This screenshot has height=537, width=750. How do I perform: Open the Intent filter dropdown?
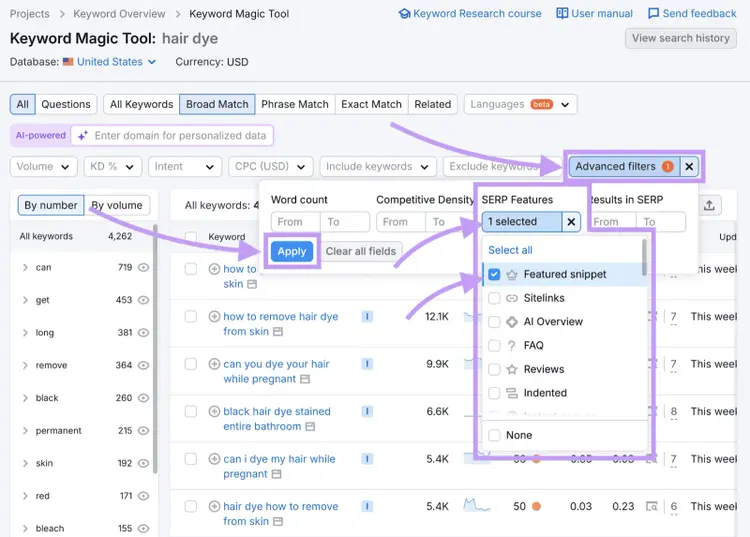(x=185, y=166)
